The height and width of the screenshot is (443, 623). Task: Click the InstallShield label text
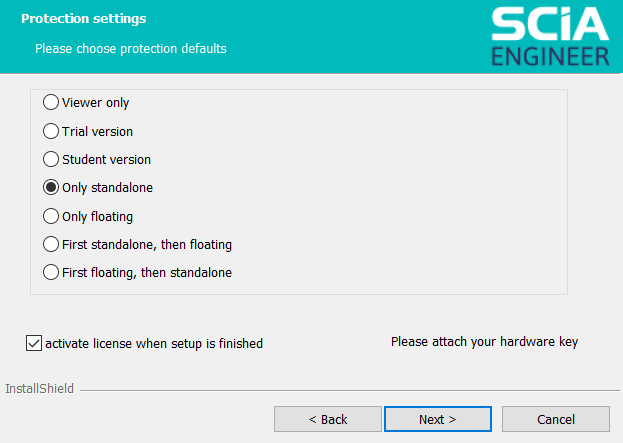(39, 389)
